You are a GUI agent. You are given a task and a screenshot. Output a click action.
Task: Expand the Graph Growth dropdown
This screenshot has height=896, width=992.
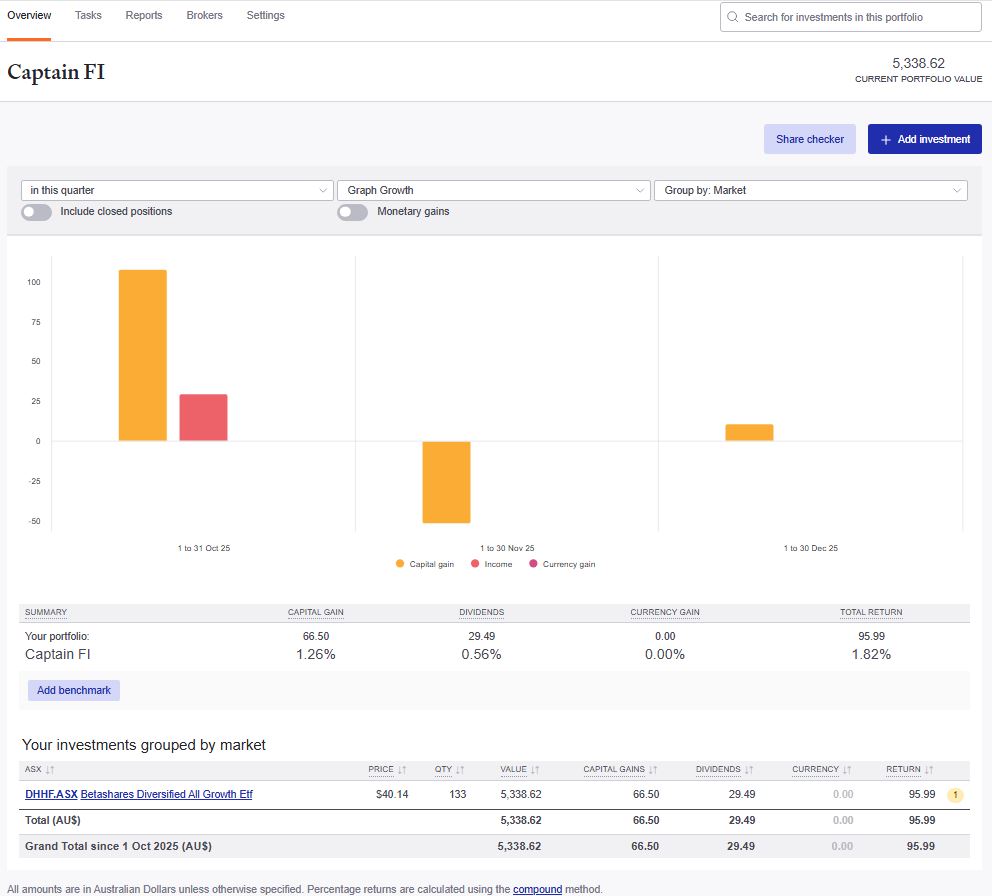coord(493,190)
